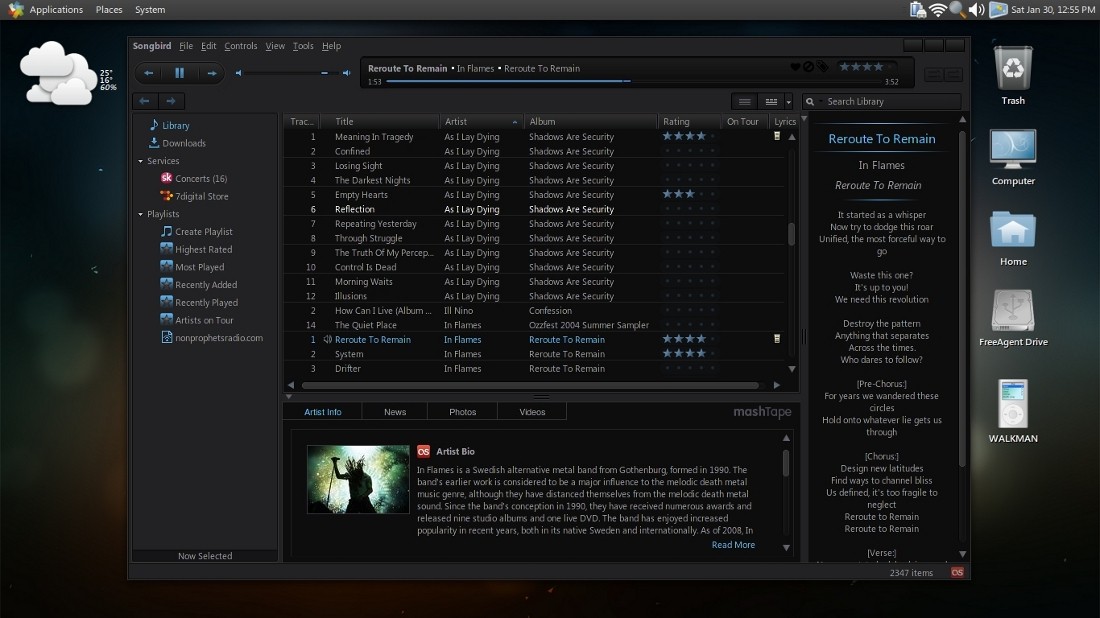
Task: Set rating stars in the now-playing display
Action: [867, 67]
